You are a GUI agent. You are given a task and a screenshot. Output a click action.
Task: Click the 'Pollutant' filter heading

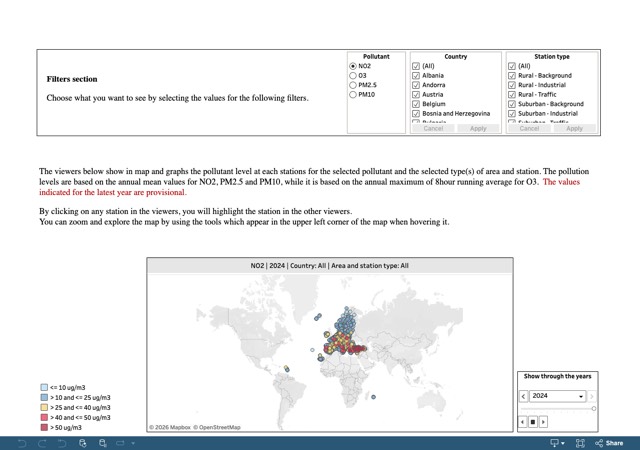pyautogui.click(x=376, y=57)
